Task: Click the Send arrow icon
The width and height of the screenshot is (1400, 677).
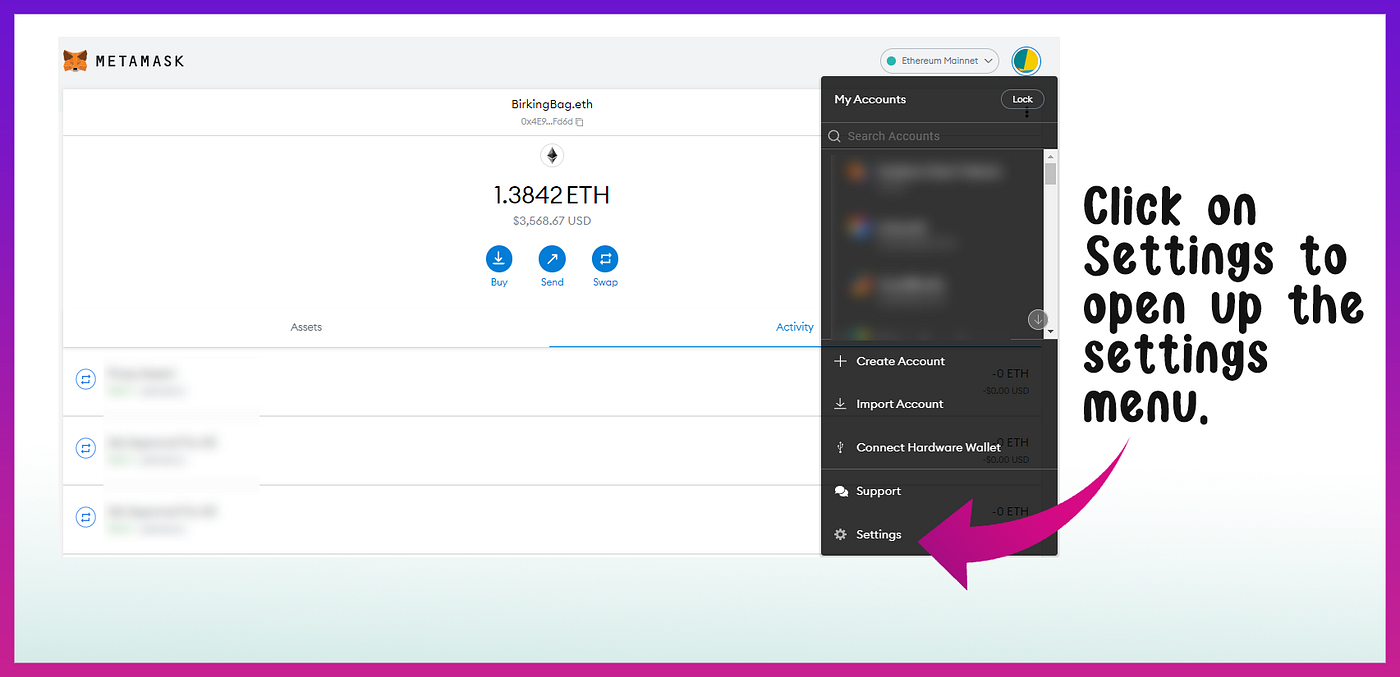Action: 552,259
